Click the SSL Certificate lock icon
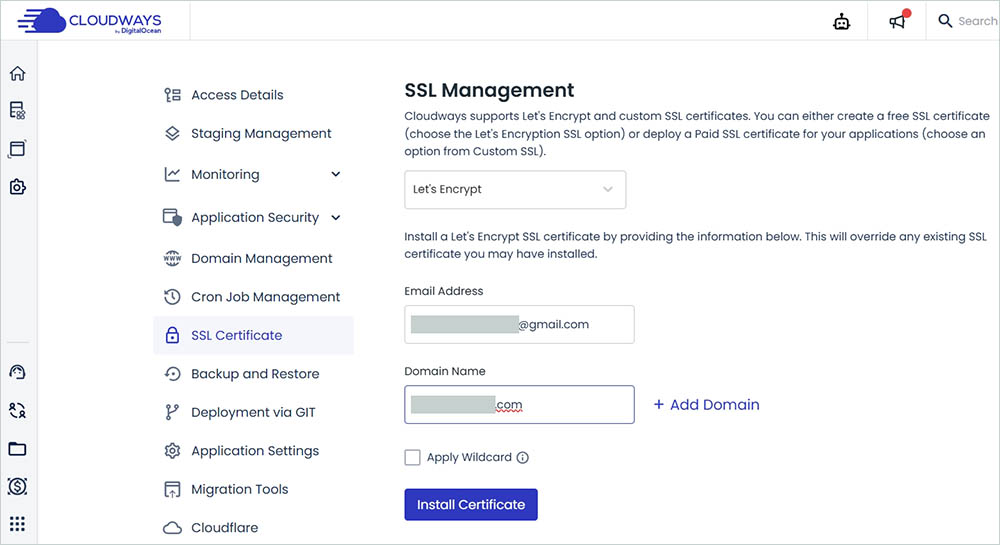Viewport: 1000px width, 545px height. coord(172,335)
